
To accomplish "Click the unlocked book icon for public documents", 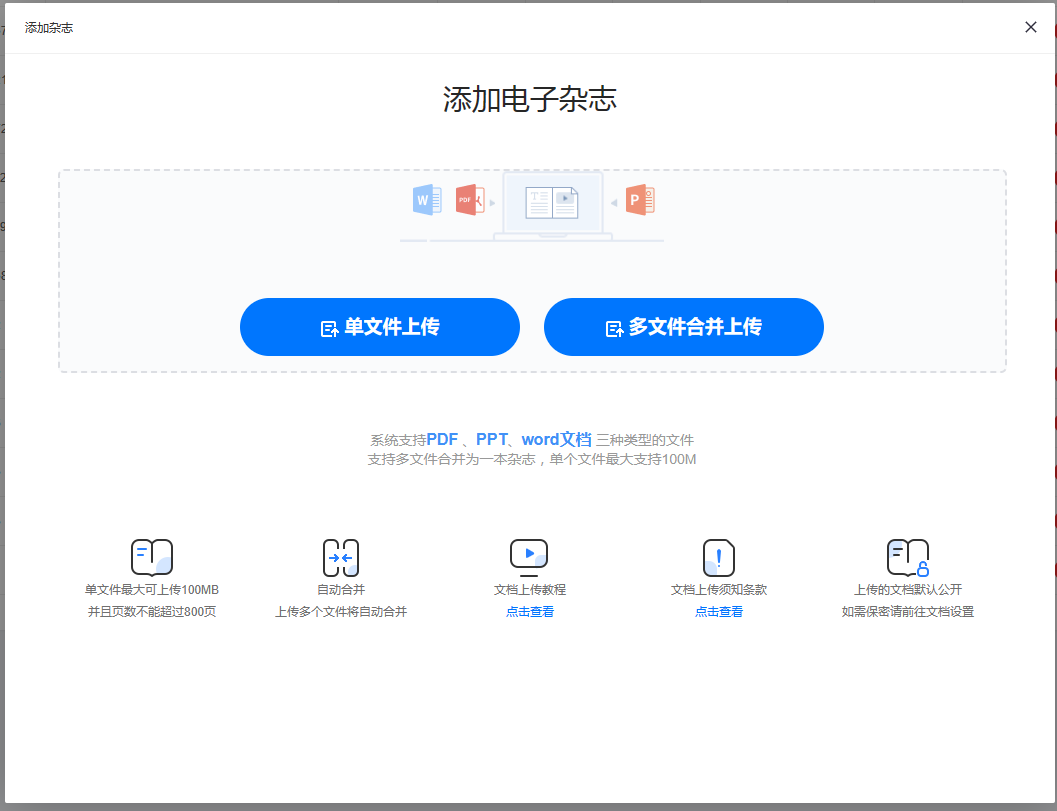I will click(907, 557).
